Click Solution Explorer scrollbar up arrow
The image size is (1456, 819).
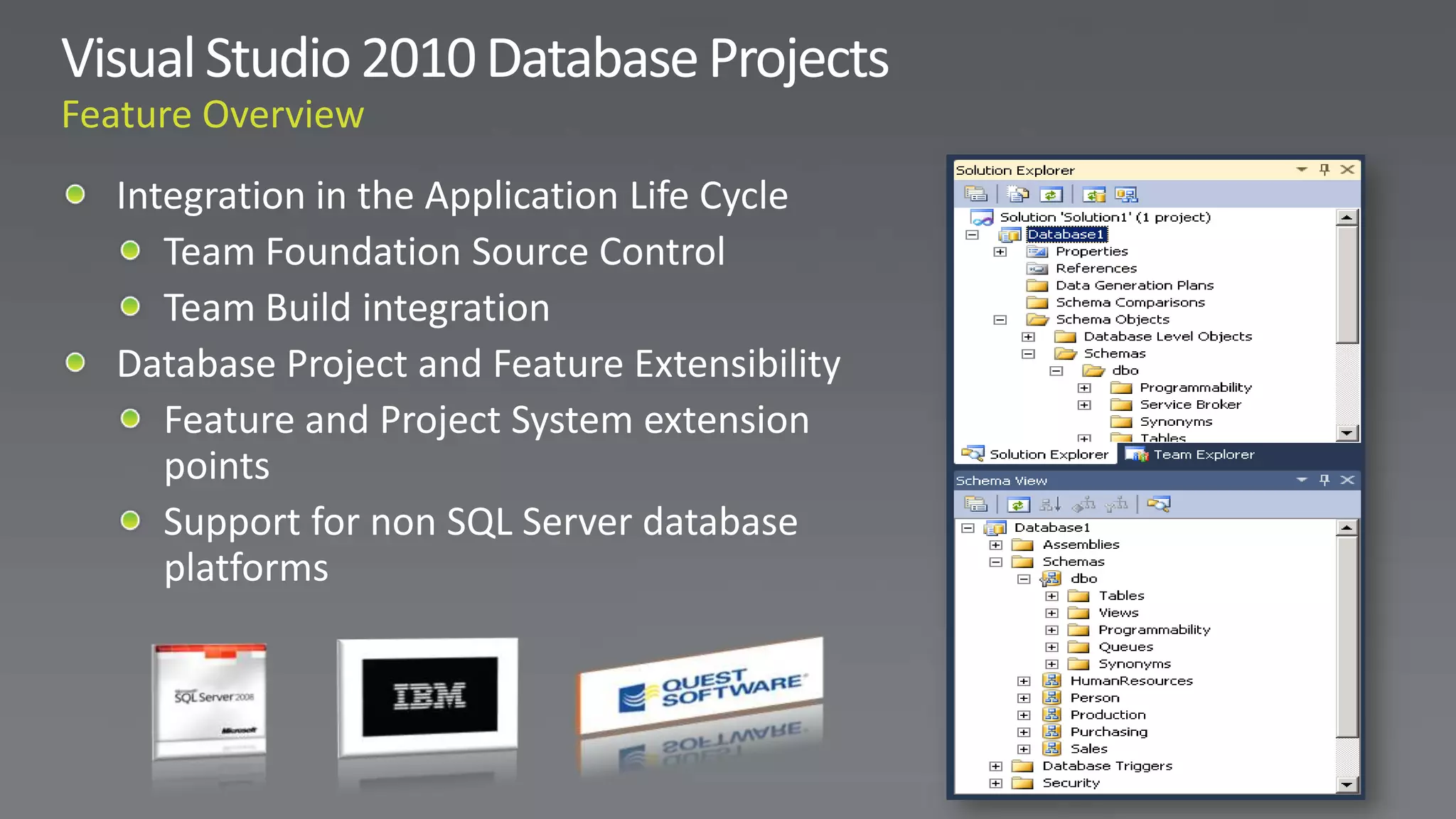pos(1347,218)
